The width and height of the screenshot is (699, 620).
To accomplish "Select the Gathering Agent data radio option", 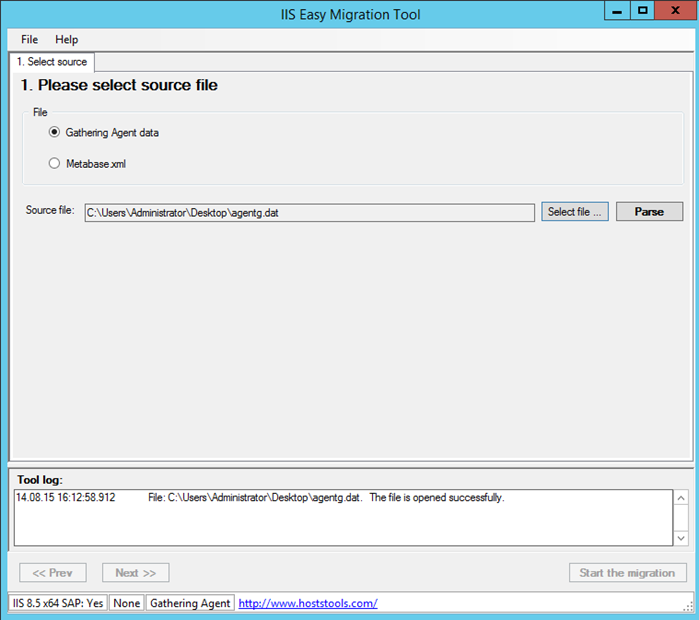I will click(103, 132).
